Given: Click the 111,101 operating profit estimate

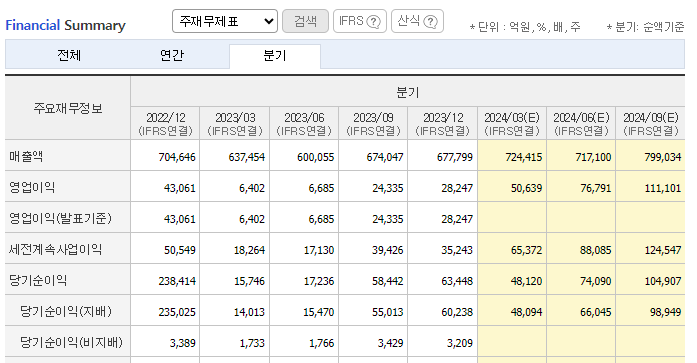Looking at the screenshot, I should pyautogui.click(x=663, y=188).
